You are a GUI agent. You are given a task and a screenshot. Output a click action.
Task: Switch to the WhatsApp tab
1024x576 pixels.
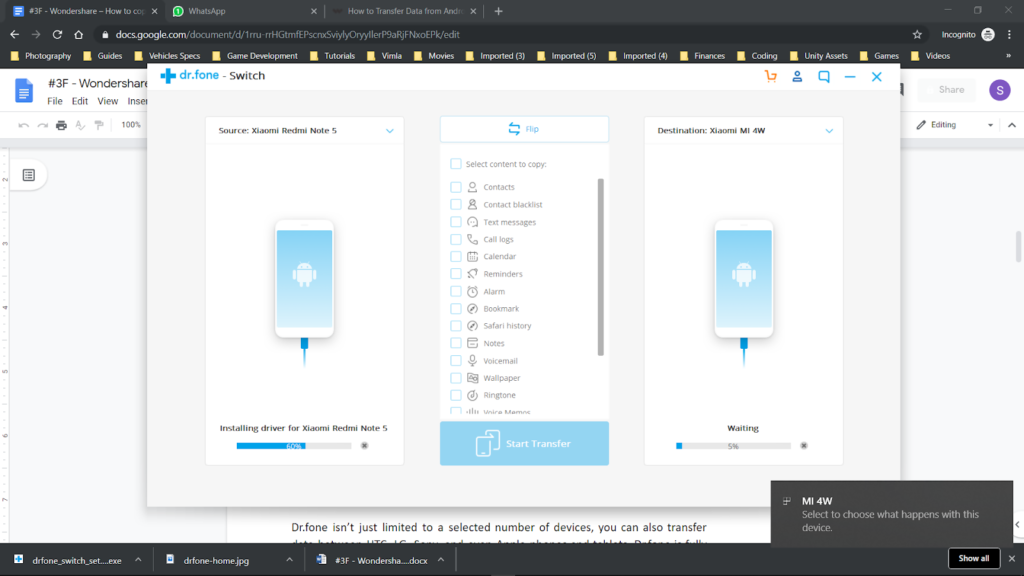pos(243,11)
